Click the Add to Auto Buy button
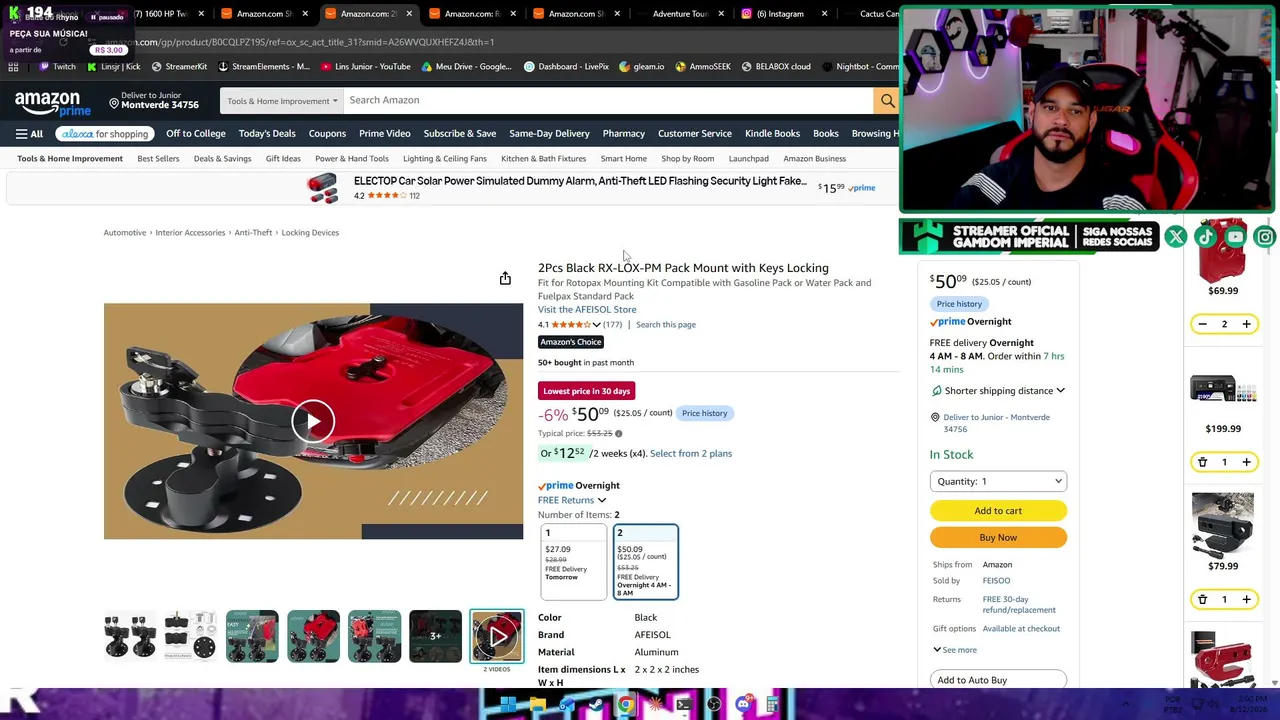The image size is (1280, 720). click(x=998, y=680)
